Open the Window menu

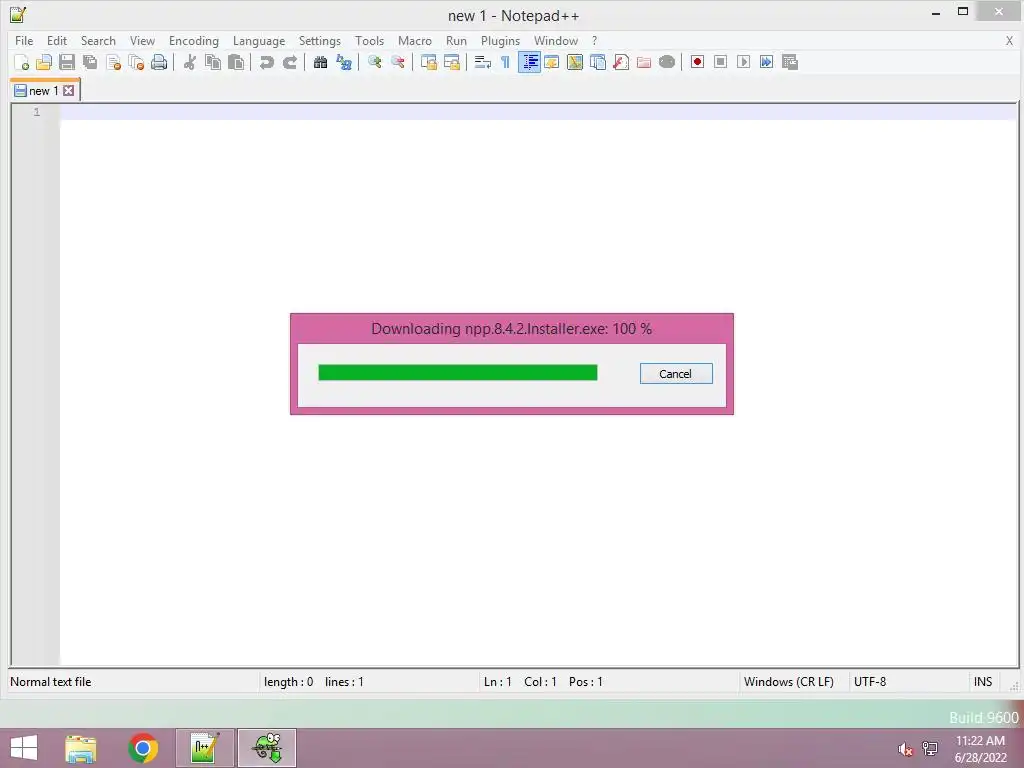pos(556,40)
